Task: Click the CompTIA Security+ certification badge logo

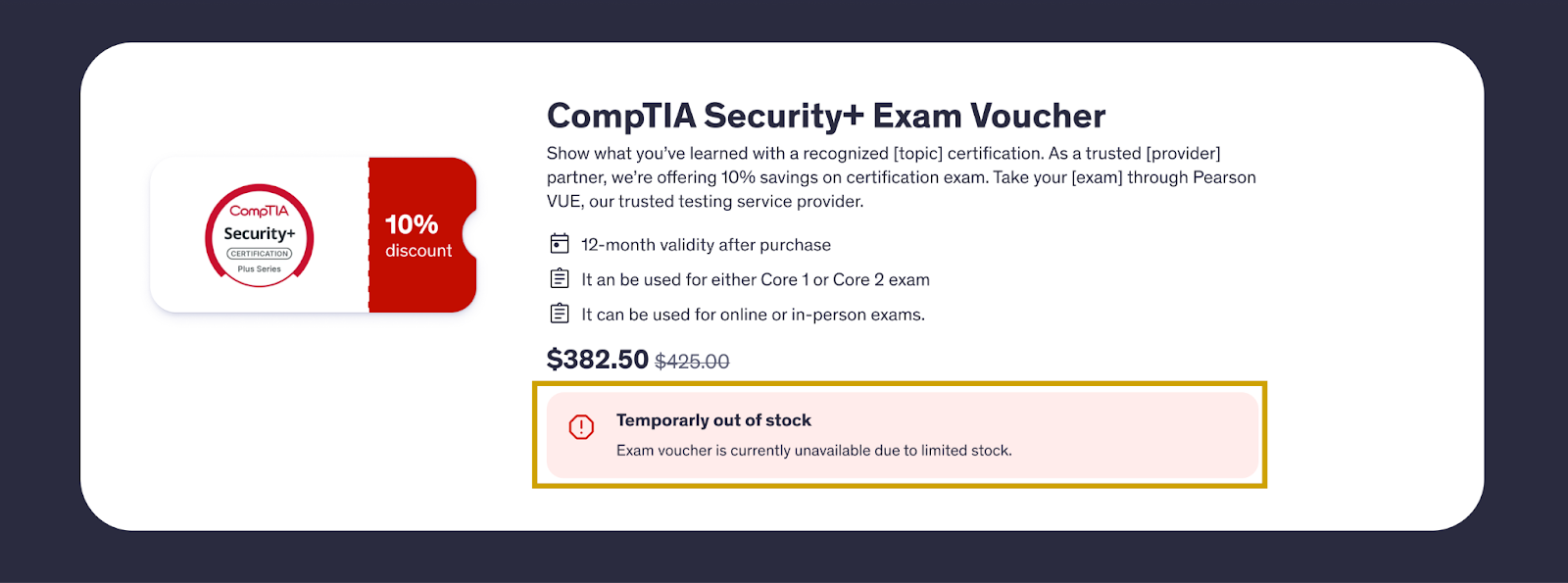Action: (x=259, y=236)
